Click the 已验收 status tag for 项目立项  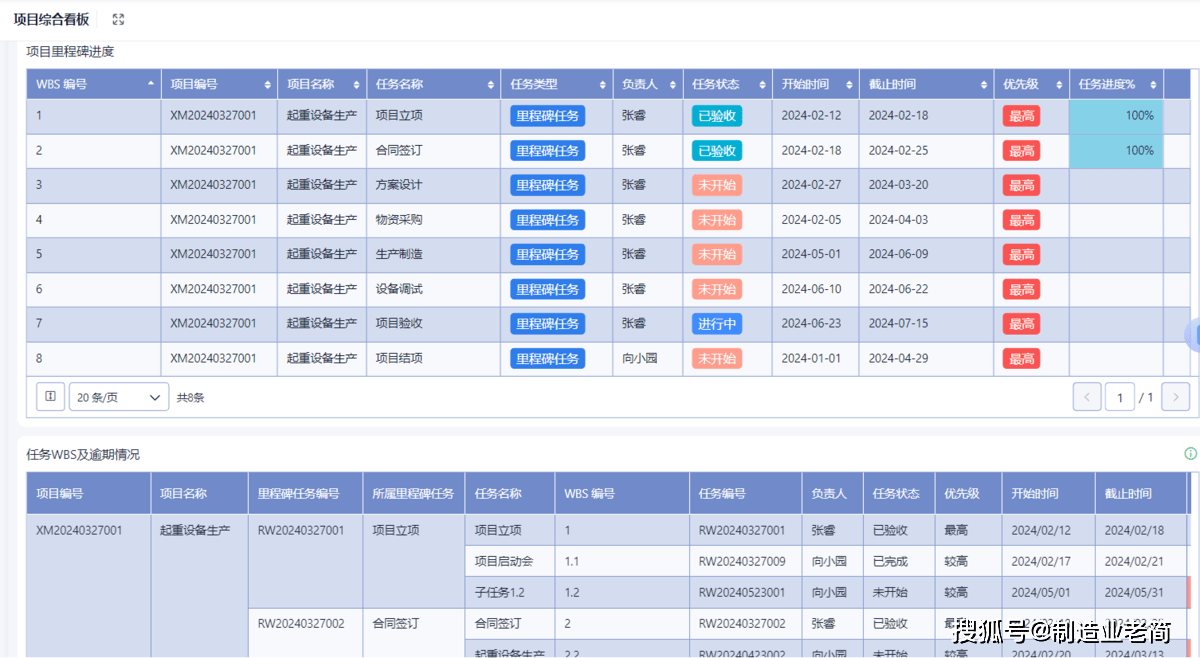(717, 116)
